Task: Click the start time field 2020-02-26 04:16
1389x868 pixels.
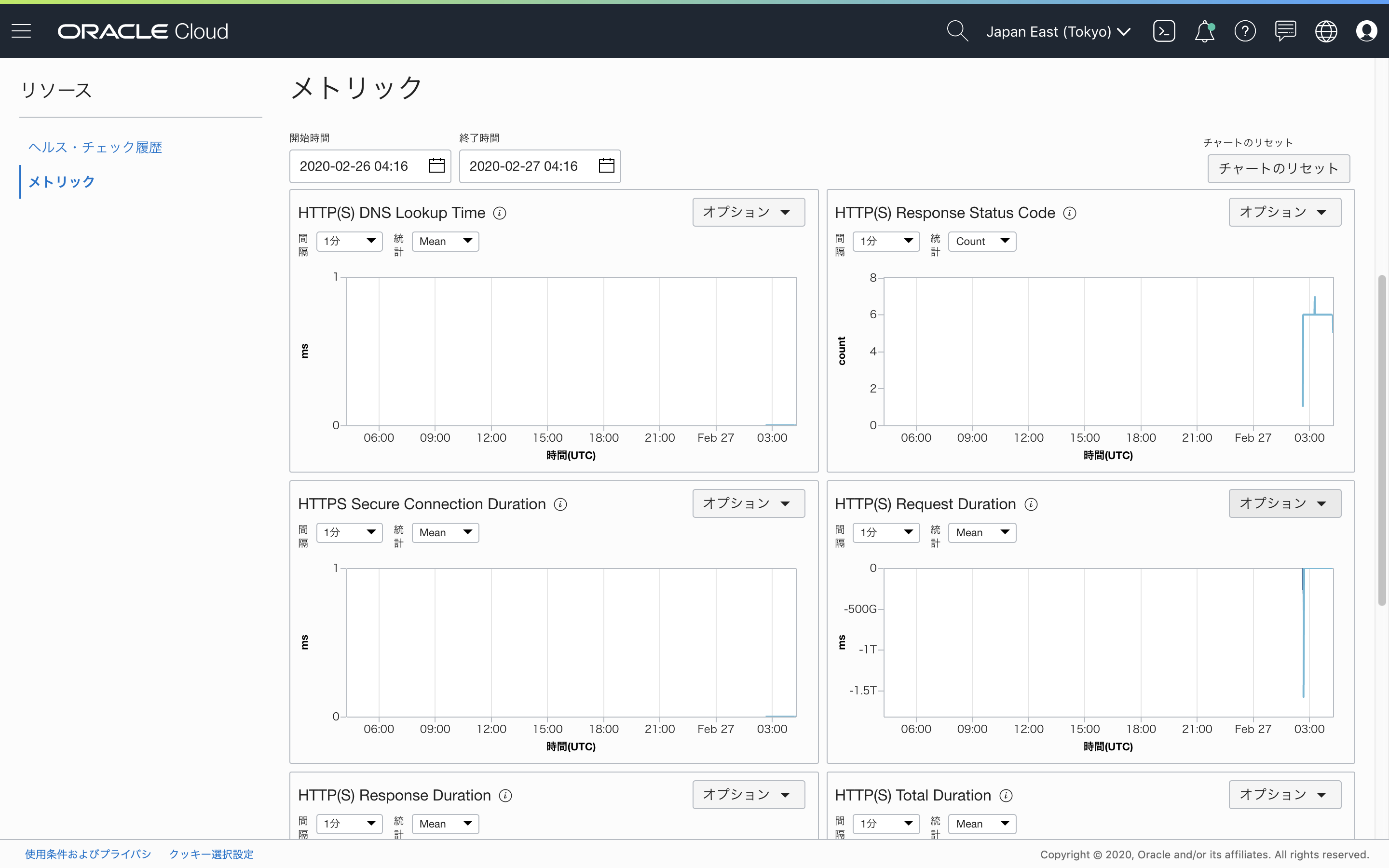Action: pyautogui.click(x=370, y=166)
